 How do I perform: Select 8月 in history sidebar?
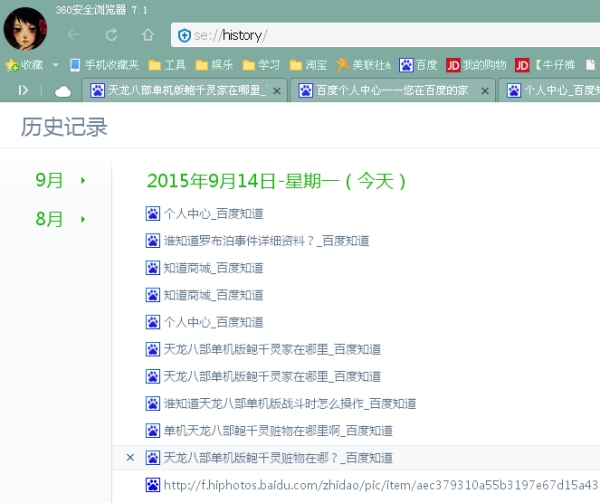(49, 219)
